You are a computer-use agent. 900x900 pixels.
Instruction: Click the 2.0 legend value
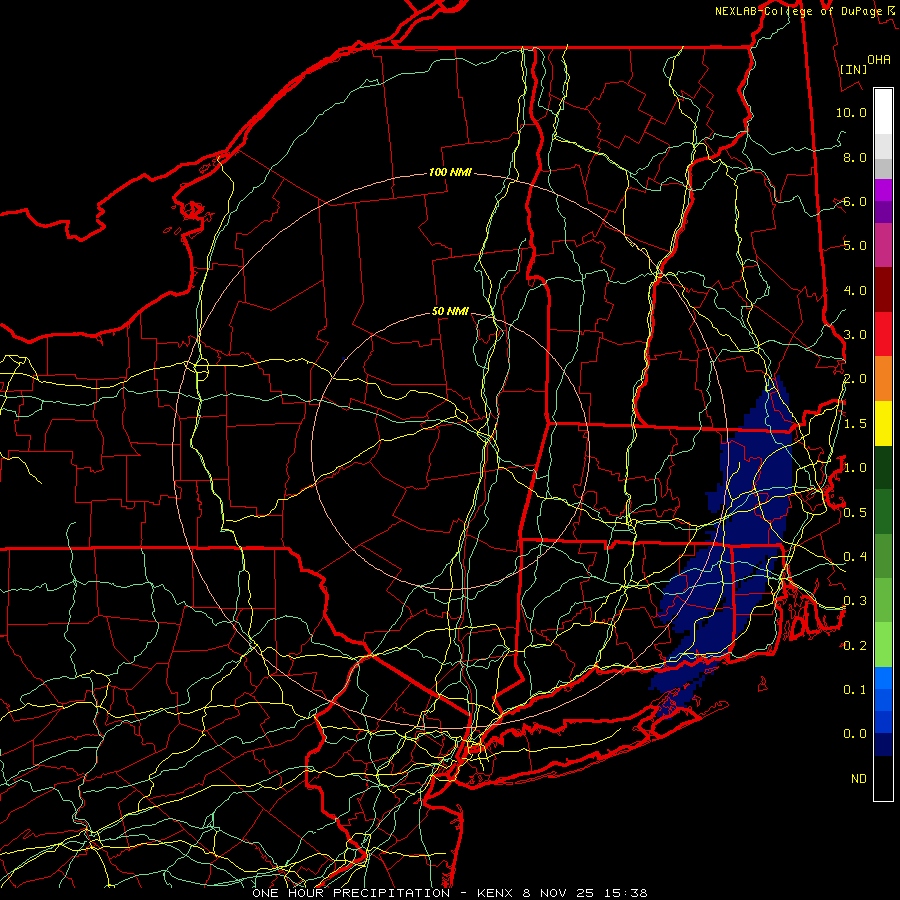[855, 379]
